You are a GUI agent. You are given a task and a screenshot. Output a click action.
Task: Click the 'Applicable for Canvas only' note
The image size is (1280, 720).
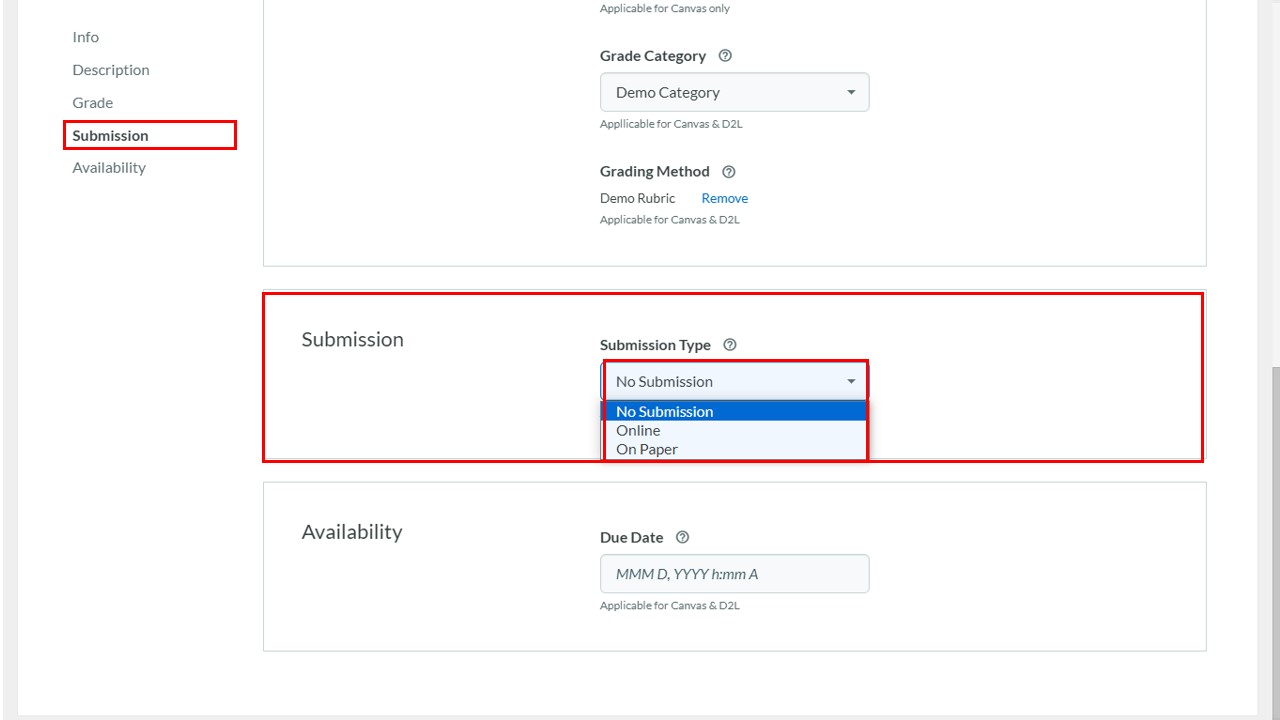665,9
